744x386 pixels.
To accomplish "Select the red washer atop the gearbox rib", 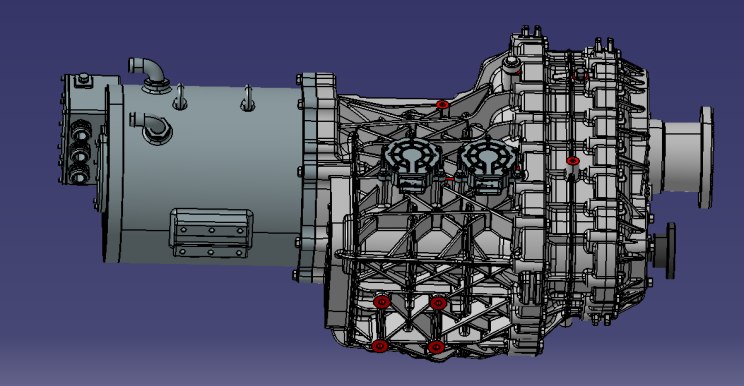I will pos(442,104).
